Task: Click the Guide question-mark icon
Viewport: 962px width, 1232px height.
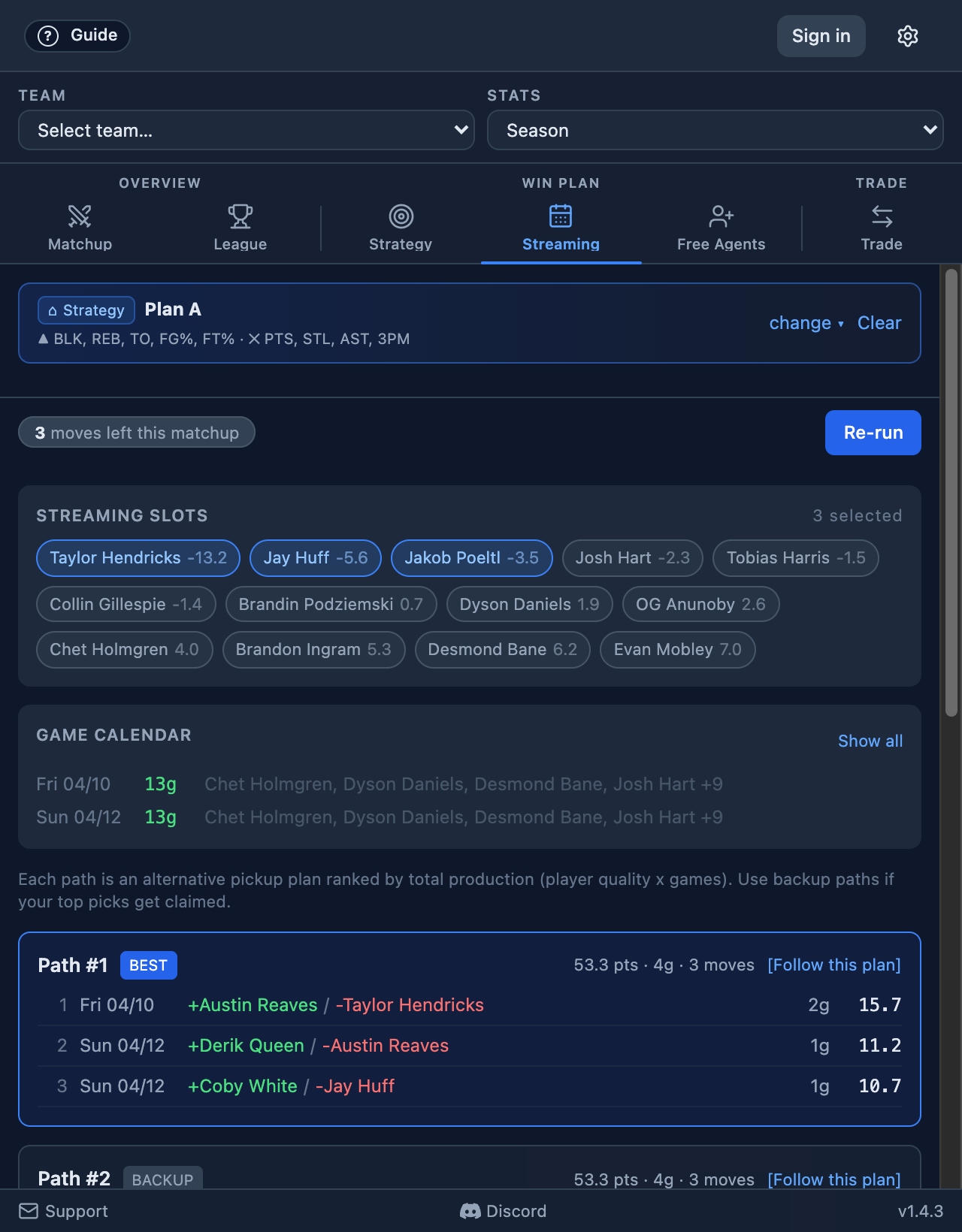Action: click(48, 36)
